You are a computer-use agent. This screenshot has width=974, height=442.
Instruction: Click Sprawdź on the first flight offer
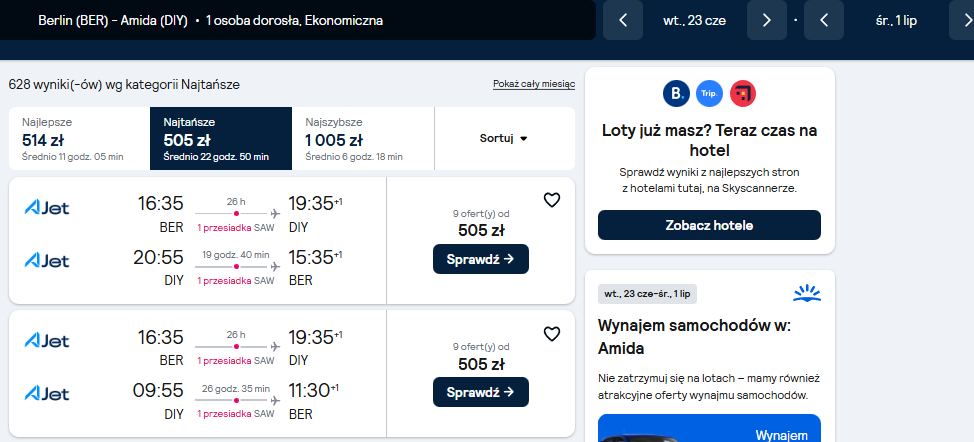[481, 259]
